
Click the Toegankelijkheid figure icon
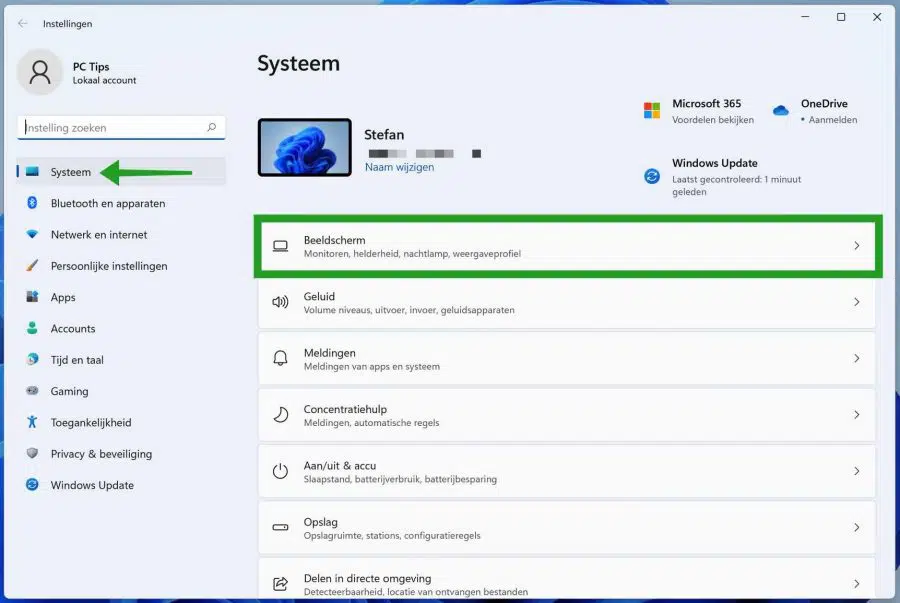coord(32,422)
